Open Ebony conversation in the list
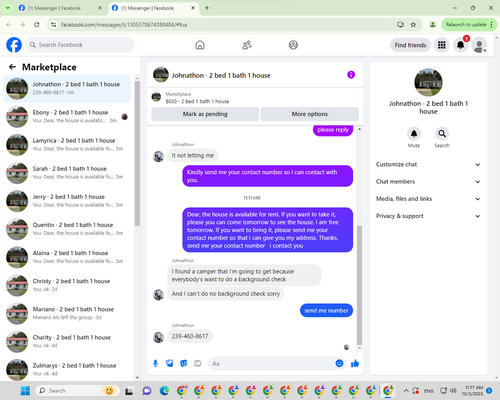The image size is (500, 400). [x=67, y=116]
